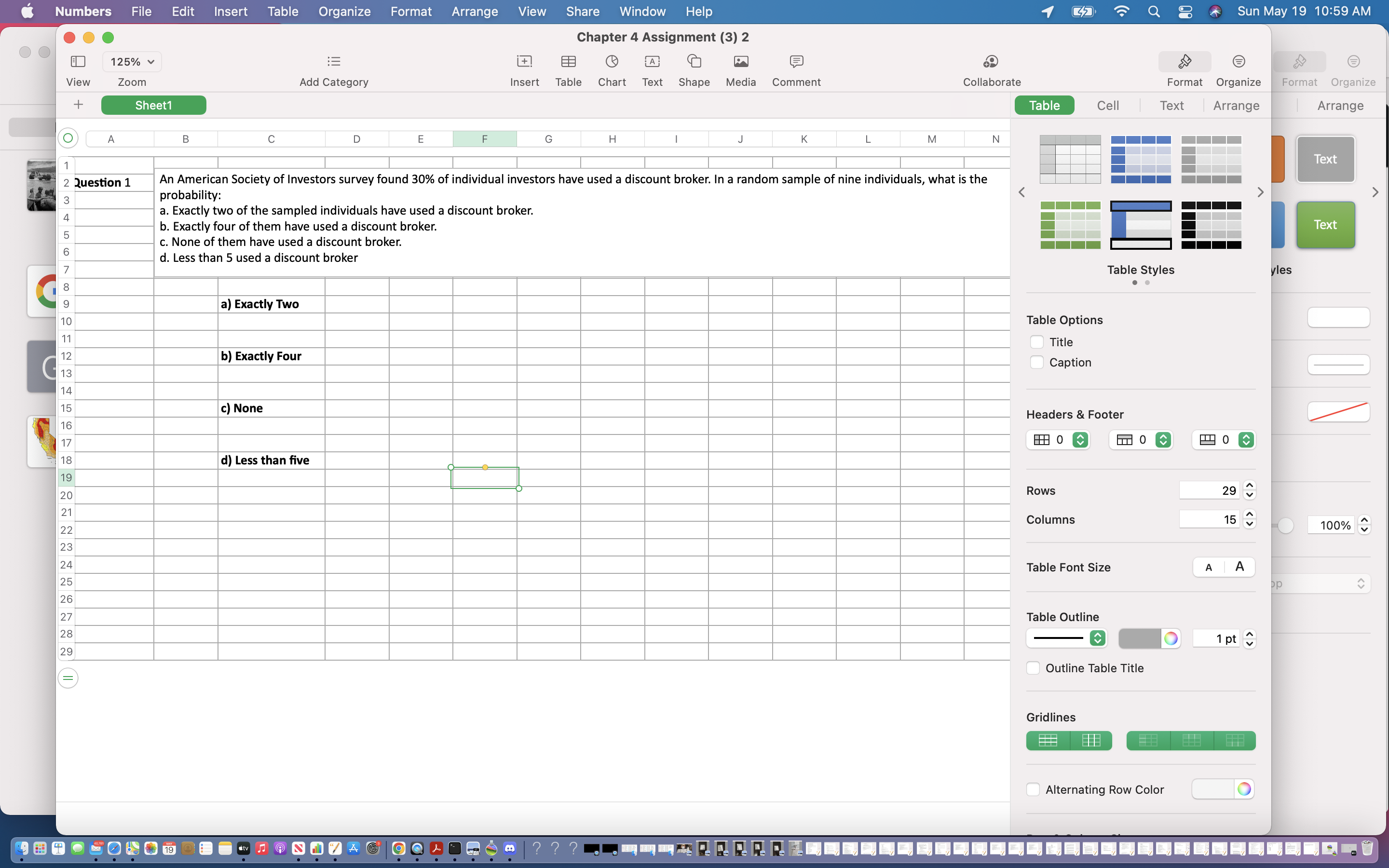Toggle the Title table option
The height and width of the screenshot is (868, 1389).
(x=1037, y=342)
